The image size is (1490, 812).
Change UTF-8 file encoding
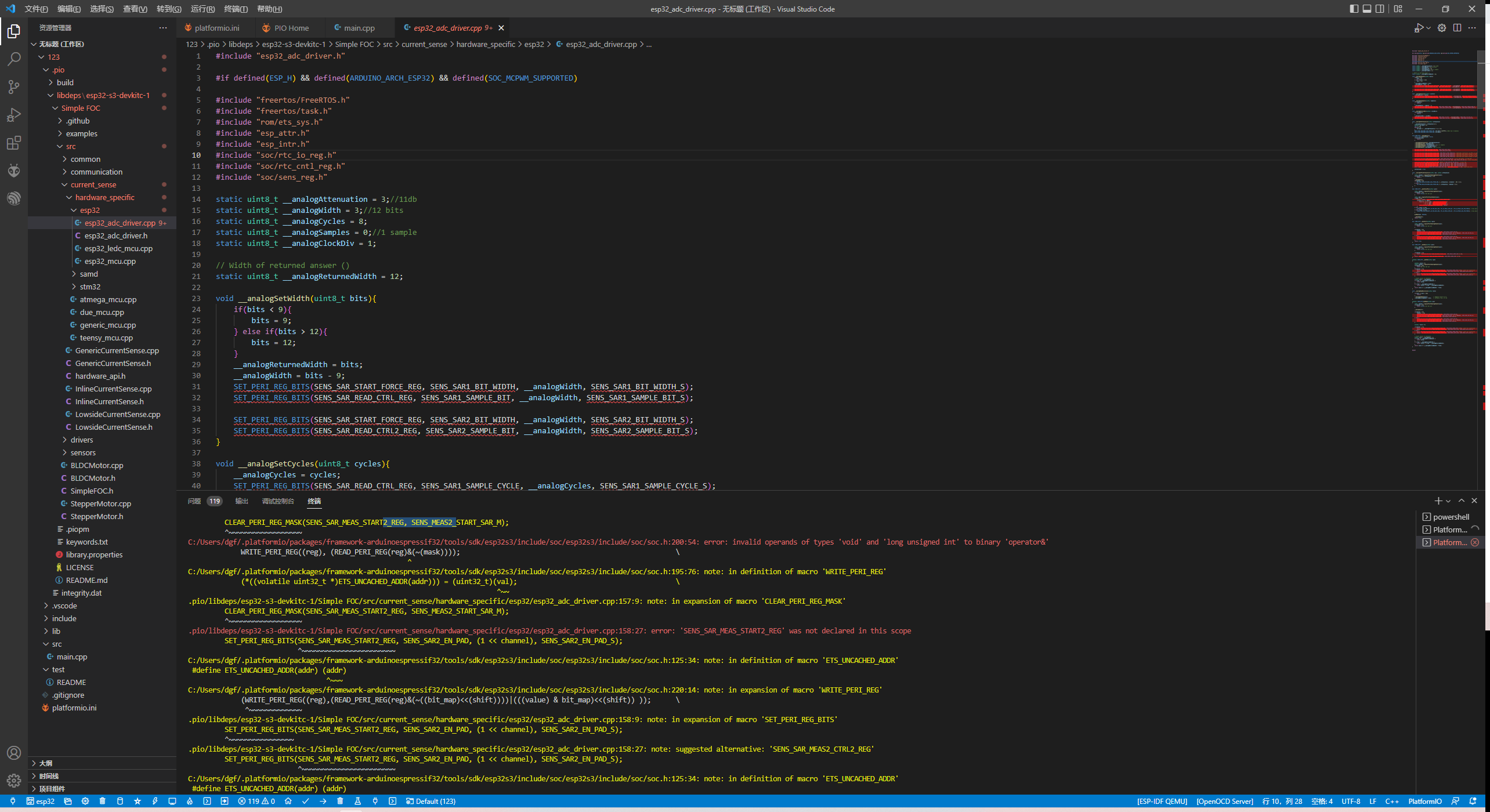pyautogui.click(x=1351, y=801)
